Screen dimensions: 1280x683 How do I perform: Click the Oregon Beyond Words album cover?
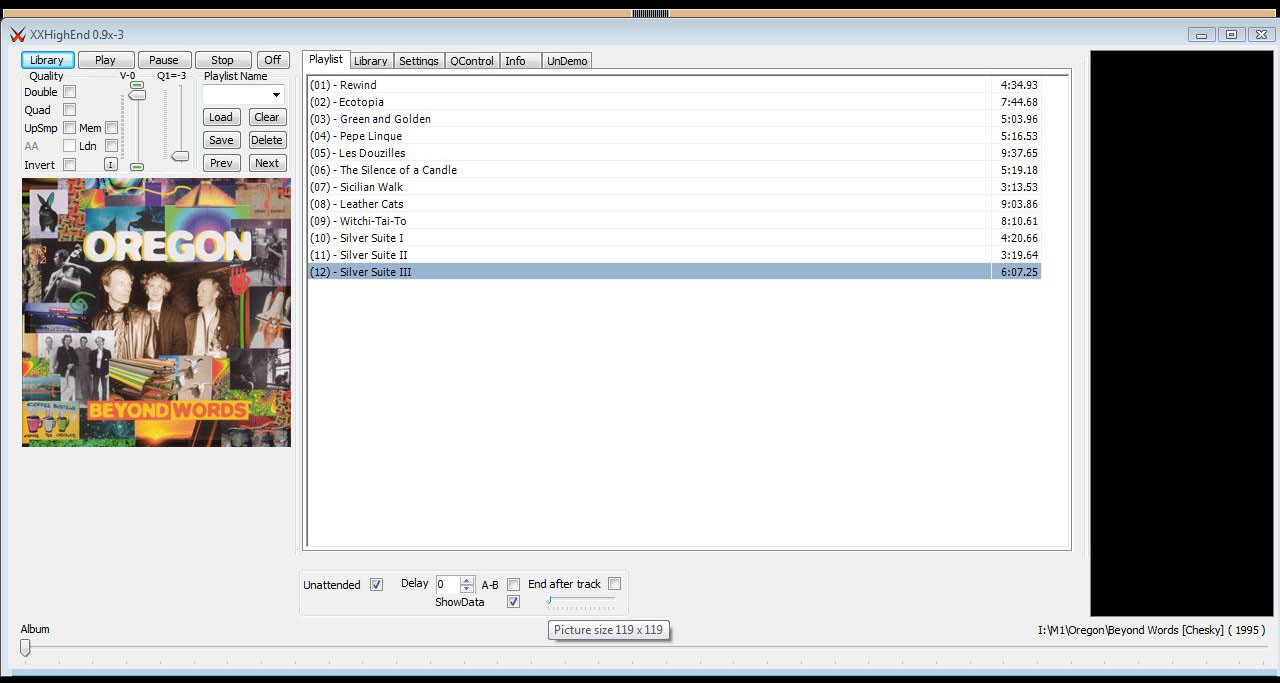click(156, 312)
